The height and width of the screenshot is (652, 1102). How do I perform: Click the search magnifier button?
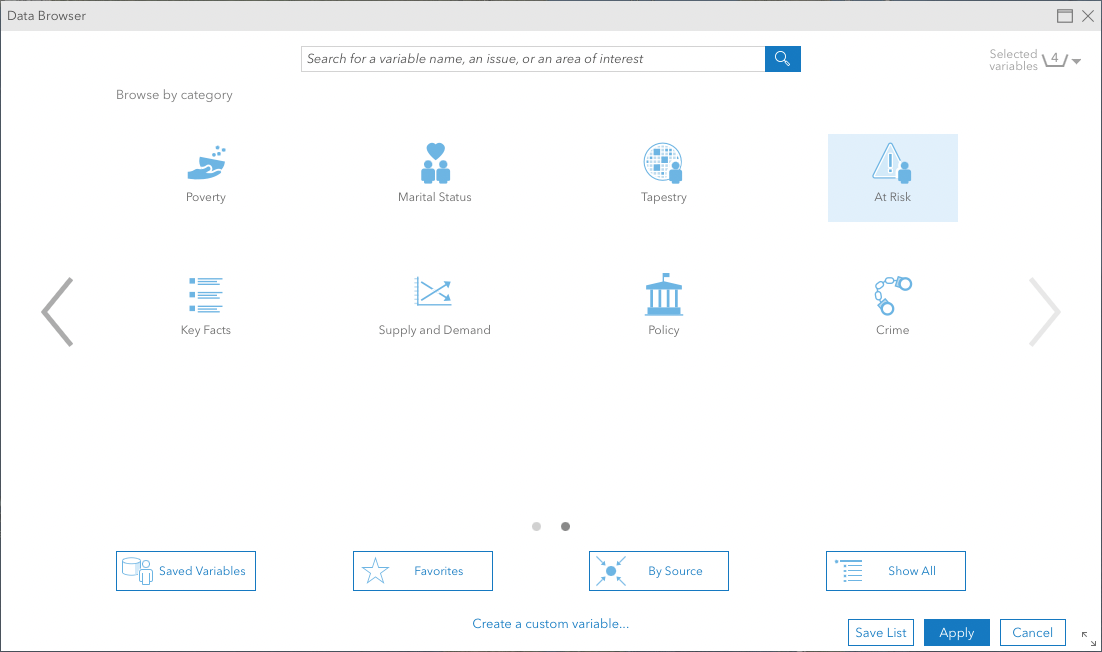[x=782, y=59]
